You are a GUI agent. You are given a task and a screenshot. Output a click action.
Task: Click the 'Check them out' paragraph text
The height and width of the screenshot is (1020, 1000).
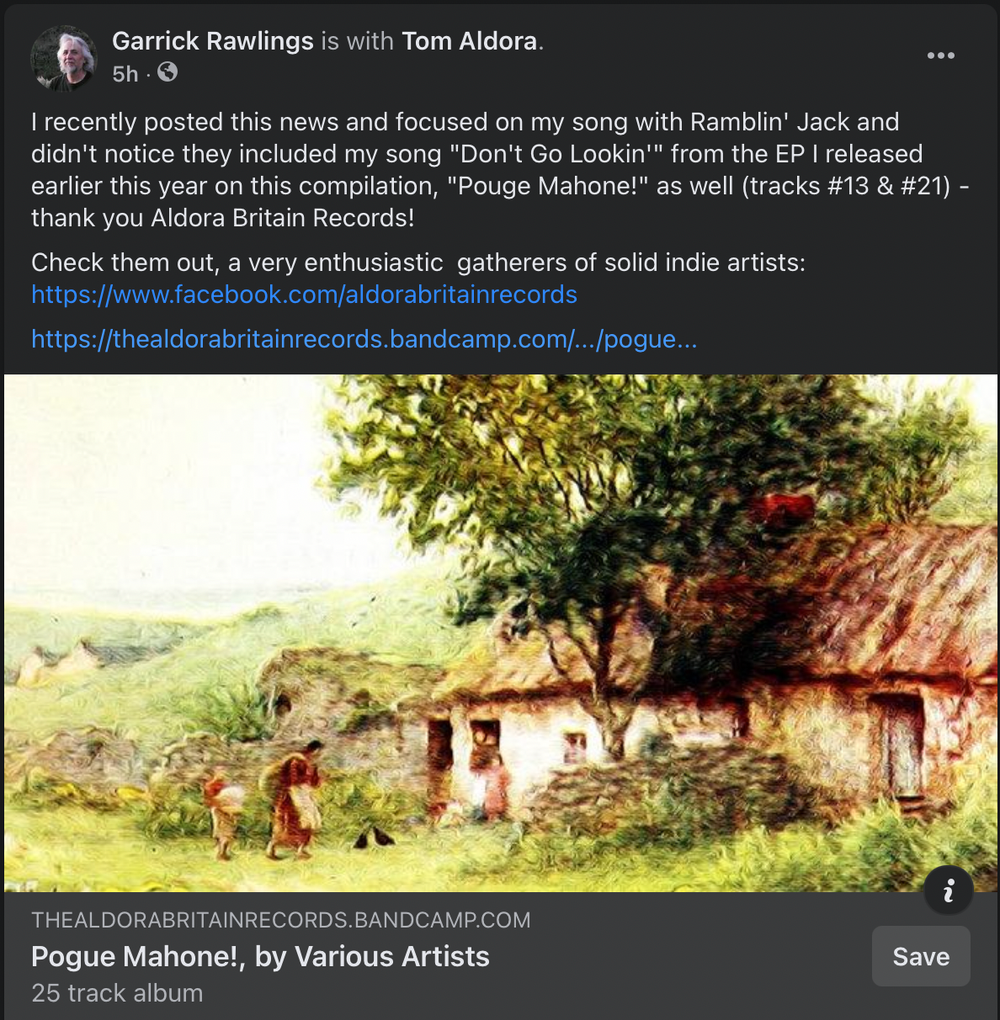pyautogui.click(x=418, y=263)
